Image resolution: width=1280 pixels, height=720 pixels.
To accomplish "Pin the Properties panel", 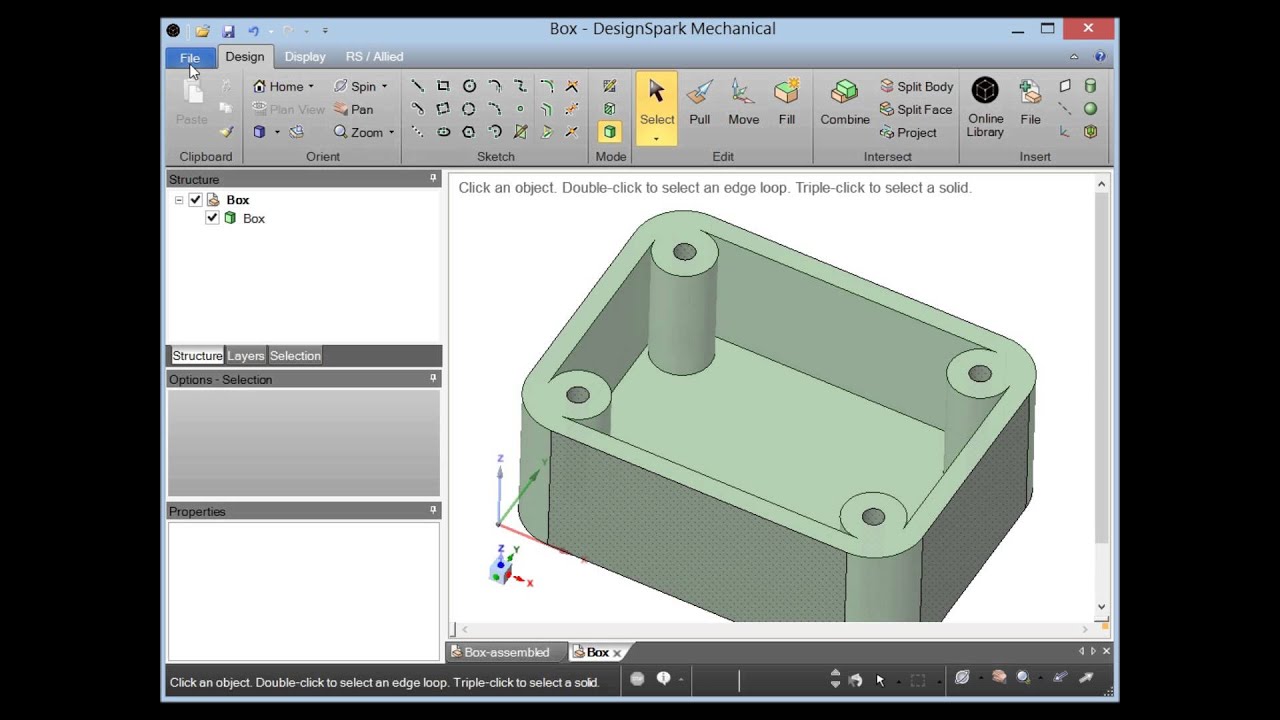I will pos(433,511).
